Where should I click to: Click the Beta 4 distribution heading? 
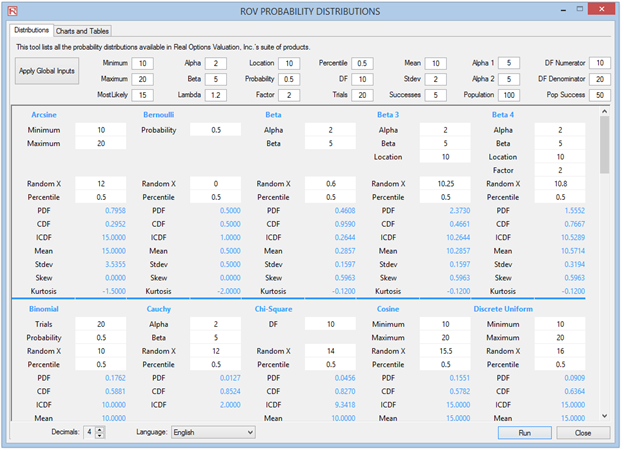tap(503, 115)
